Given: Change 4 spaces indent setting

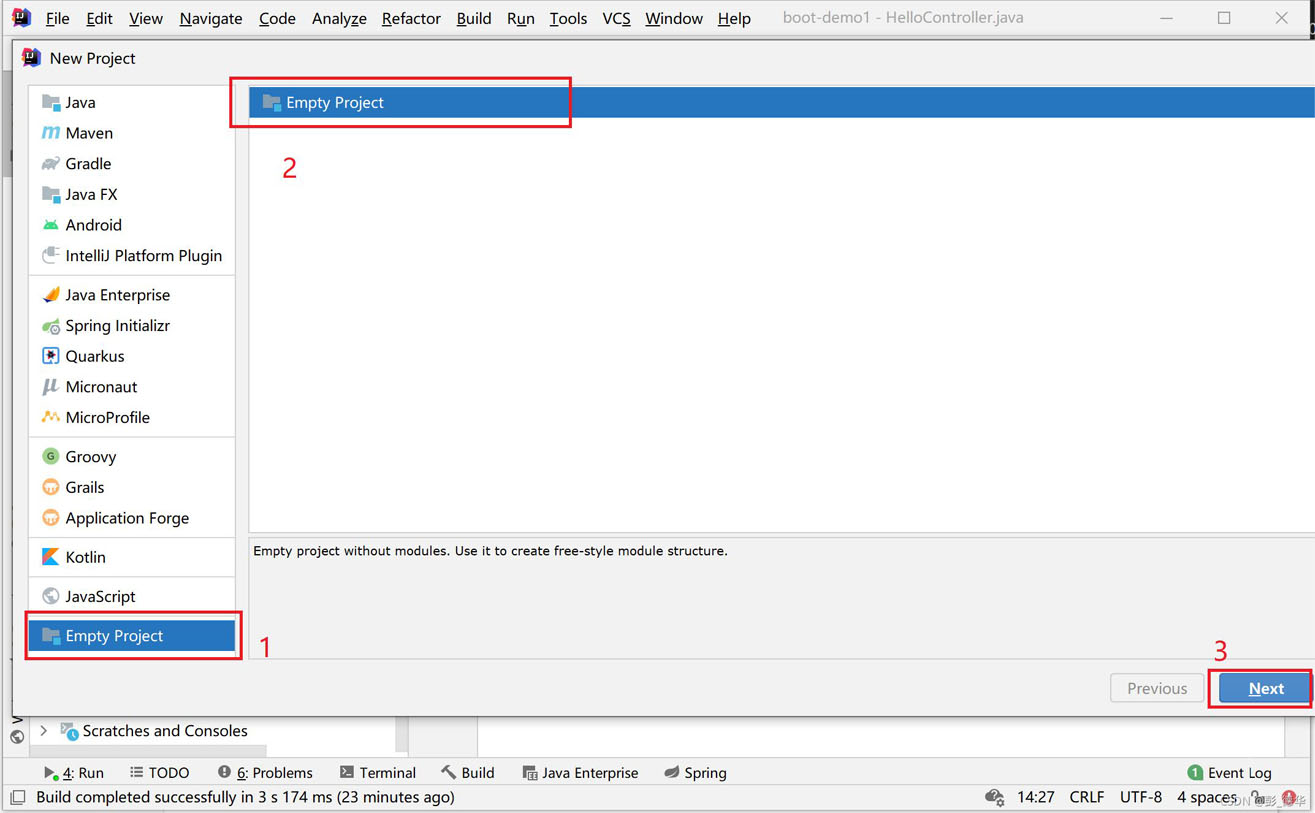Looking at the screenshot, I should click(x=1207, y=797).
